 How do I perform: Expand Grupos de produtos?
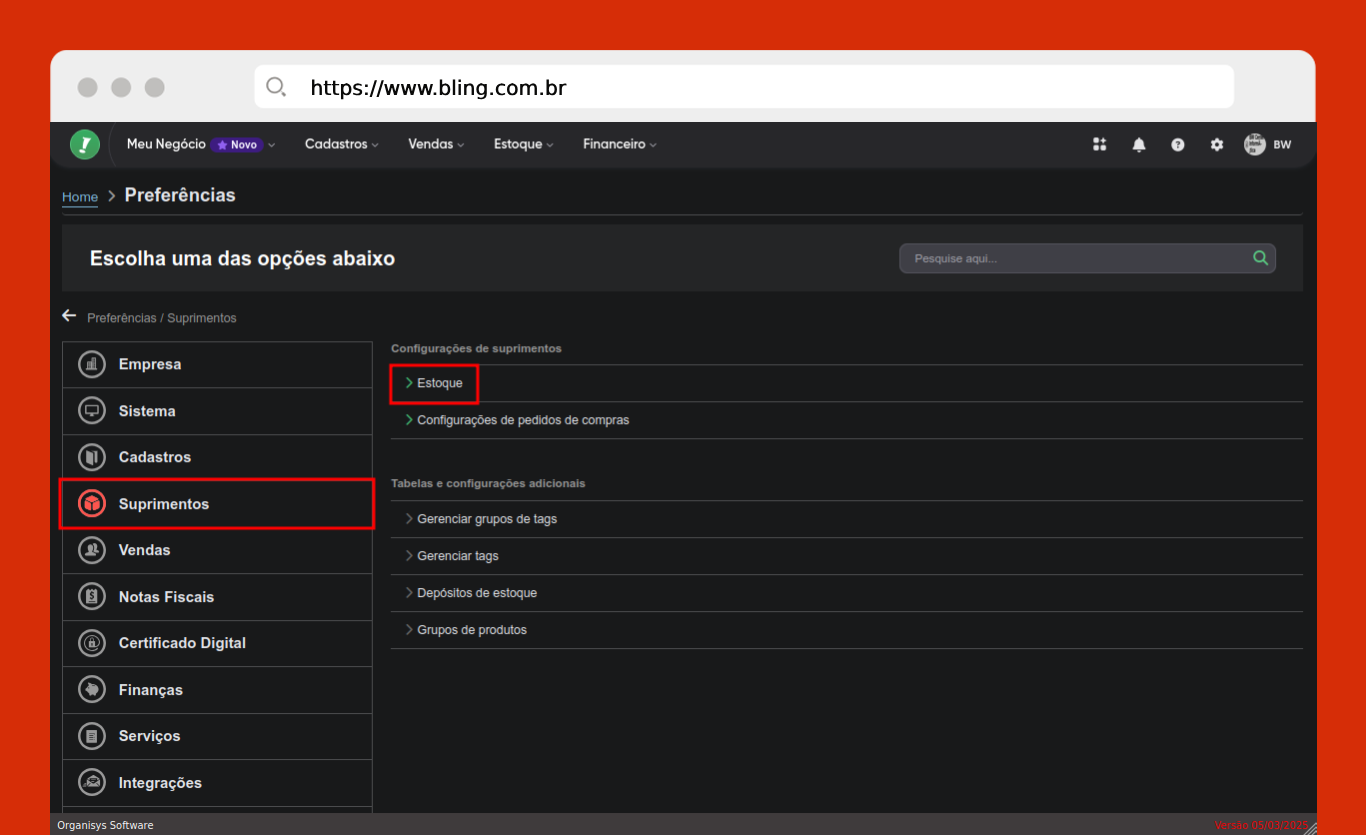pos(846,630)
